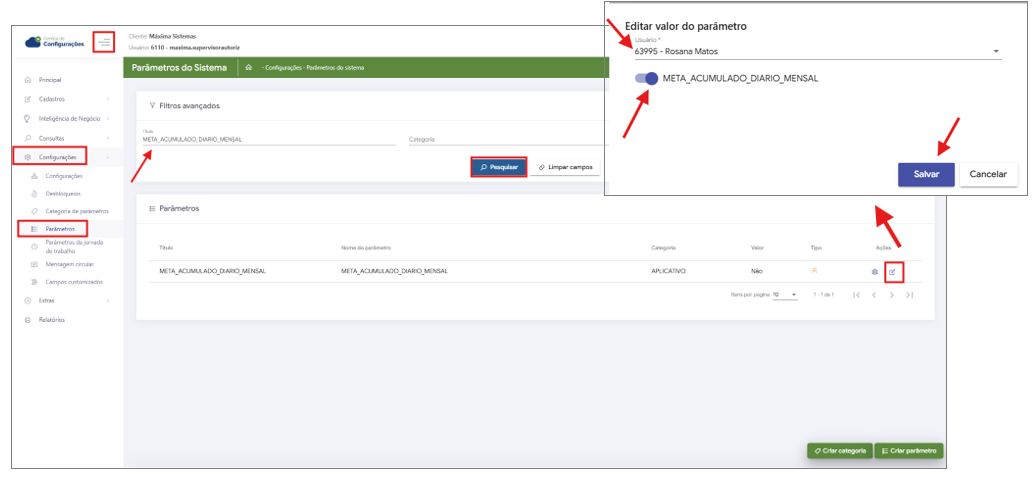Viewport: 1036px width, 481px height.
Task: Click the gear action icon for META_ACUMULADO_DIARIO_MENSAL row
Action: pyautogui.click(x=874, y=272)
